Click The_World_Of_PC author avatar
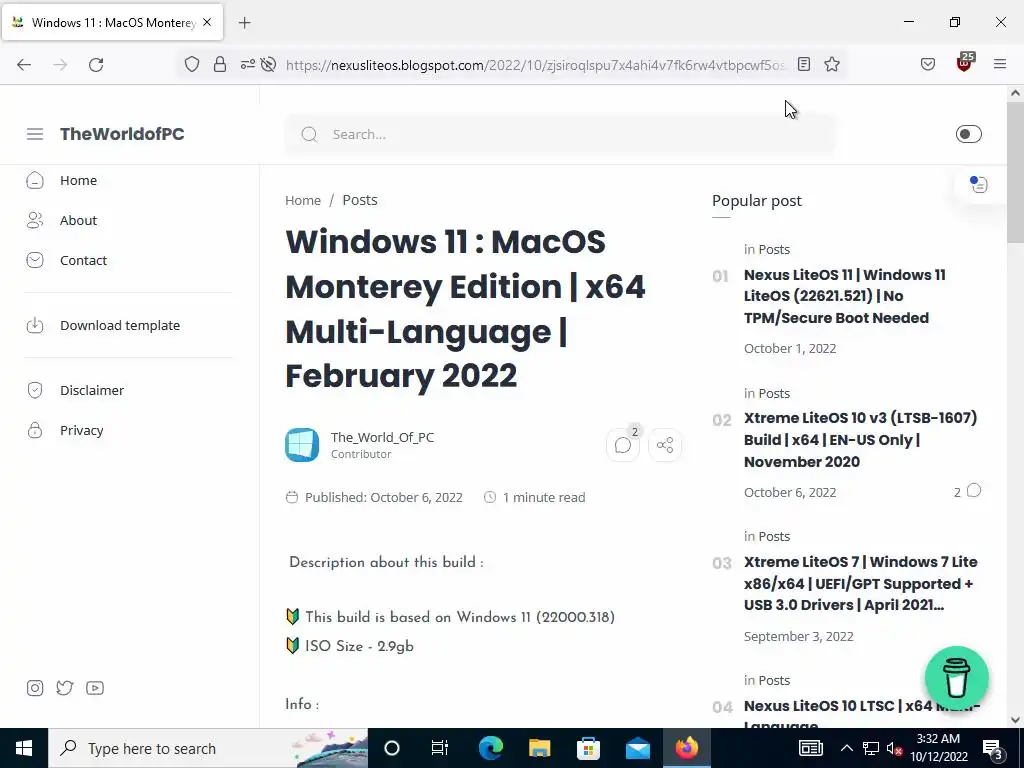This screenshot has width=1024, height=768. (x=302, y=445)
